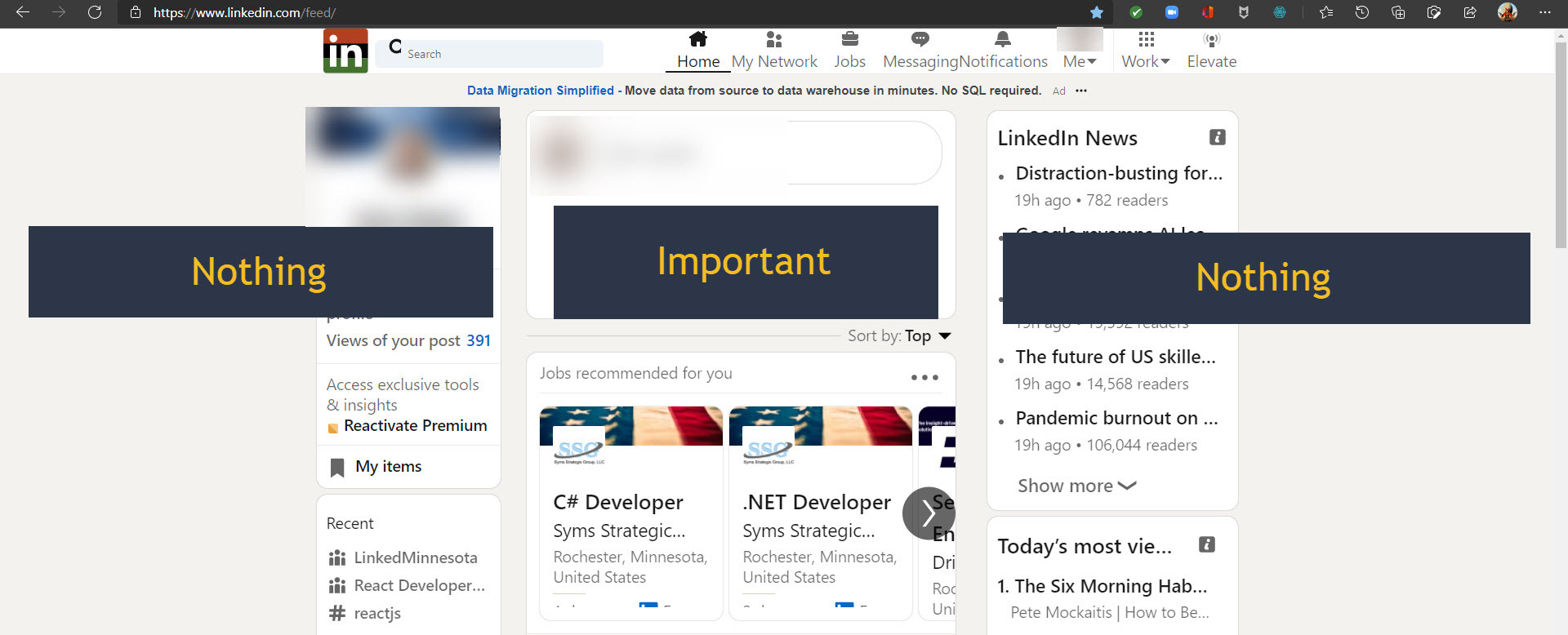This screenshot has height=635, width=1568.
Task: Click the browser Share icon
Action: [1470, 12]
